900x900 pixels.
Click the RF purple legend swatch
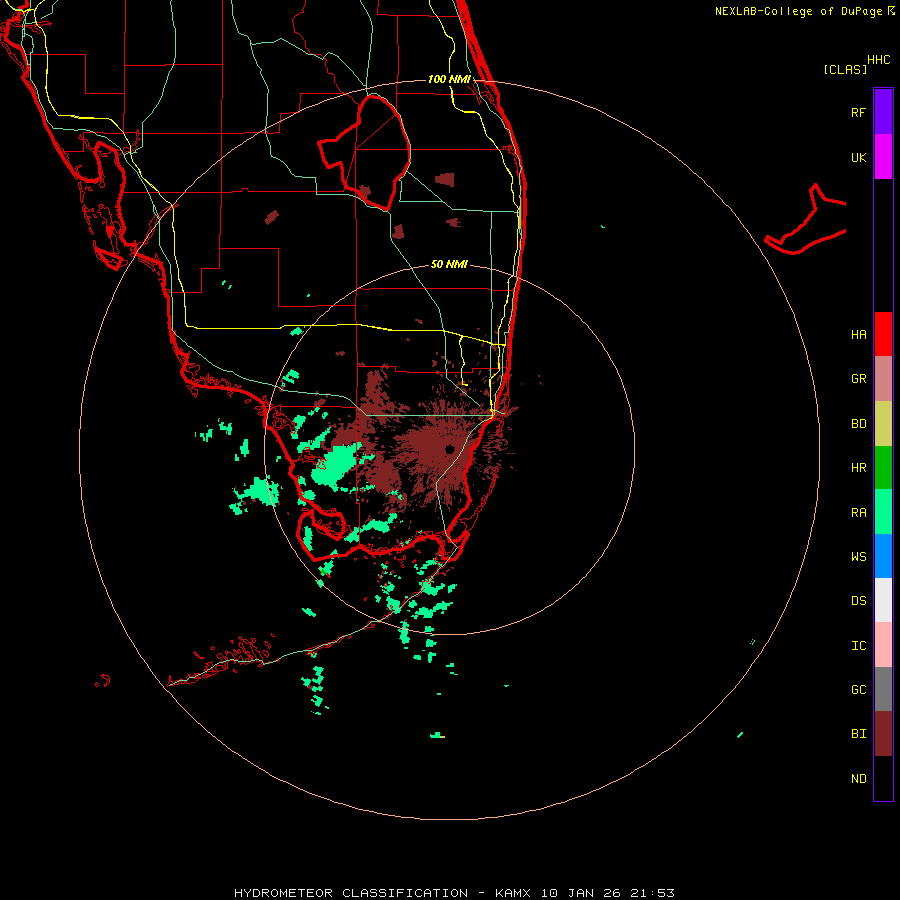click(883, 112)
